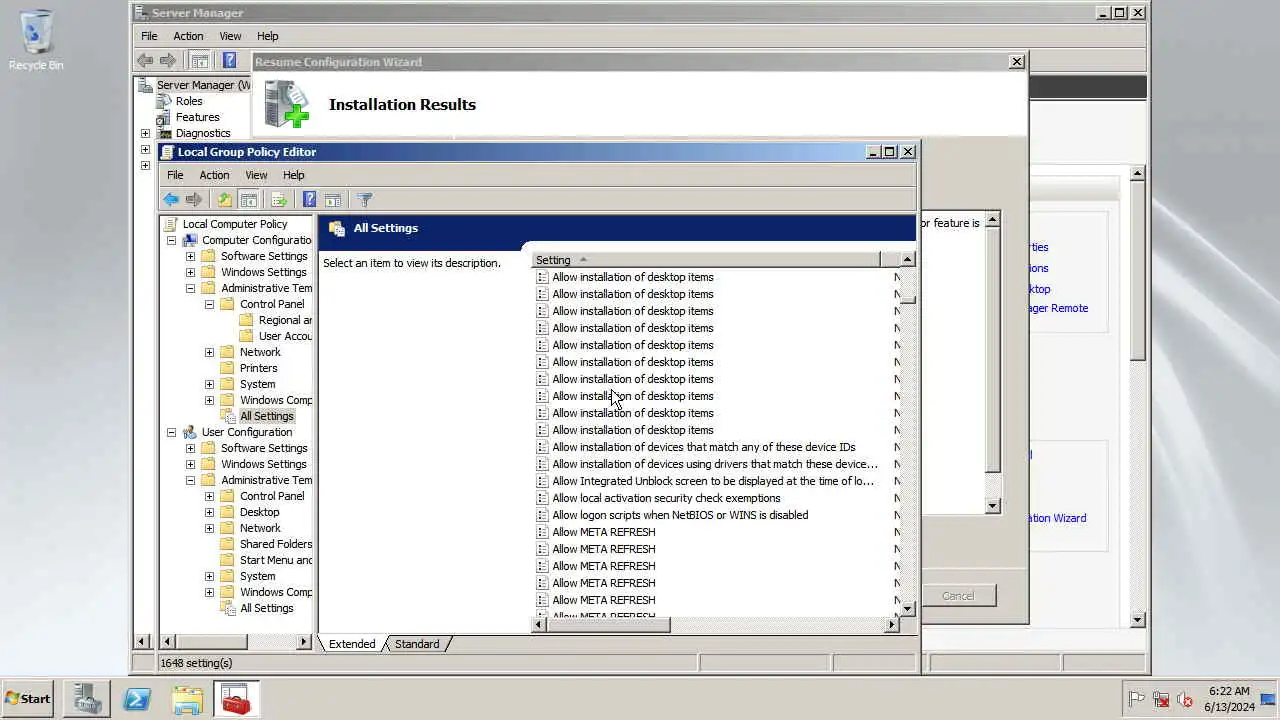Viewport: 1280px width, 720px height.
Task: Click the settings list scroll-down arrow
Action: click(x=907, y=608)
